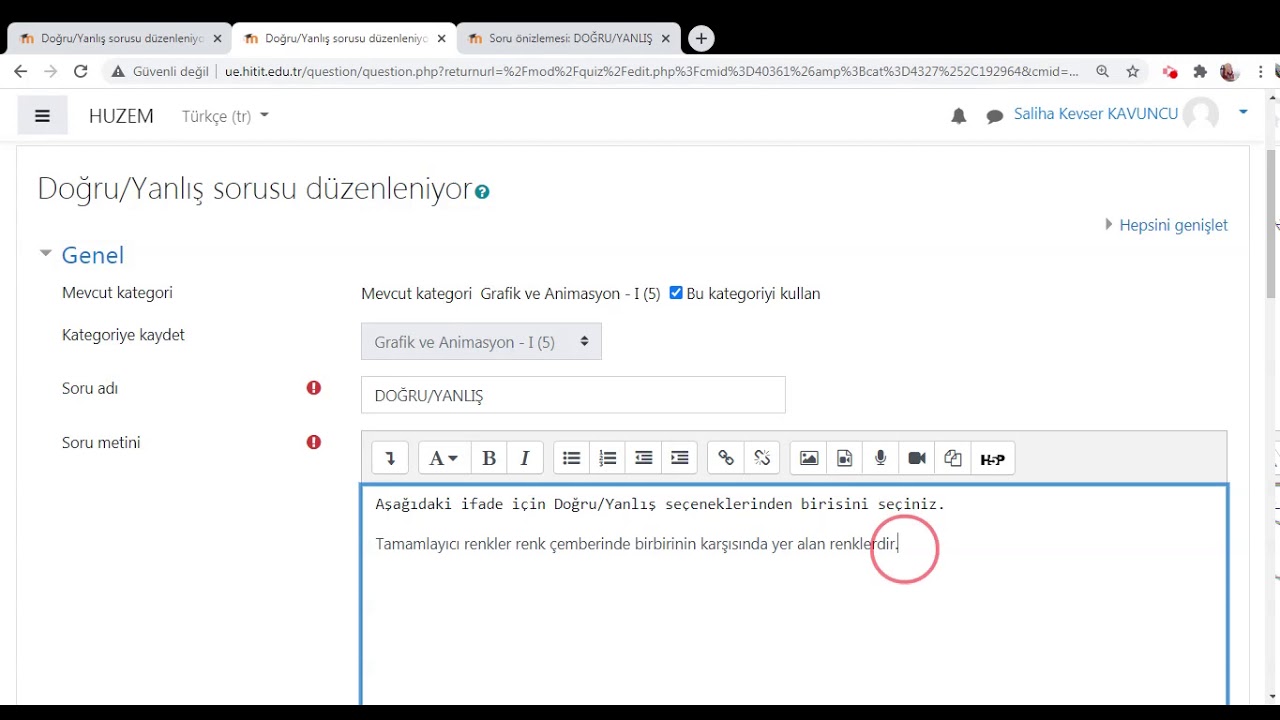Click inside the Soru metini editor area
This screenshot has width=1280, height=720.
794,596
